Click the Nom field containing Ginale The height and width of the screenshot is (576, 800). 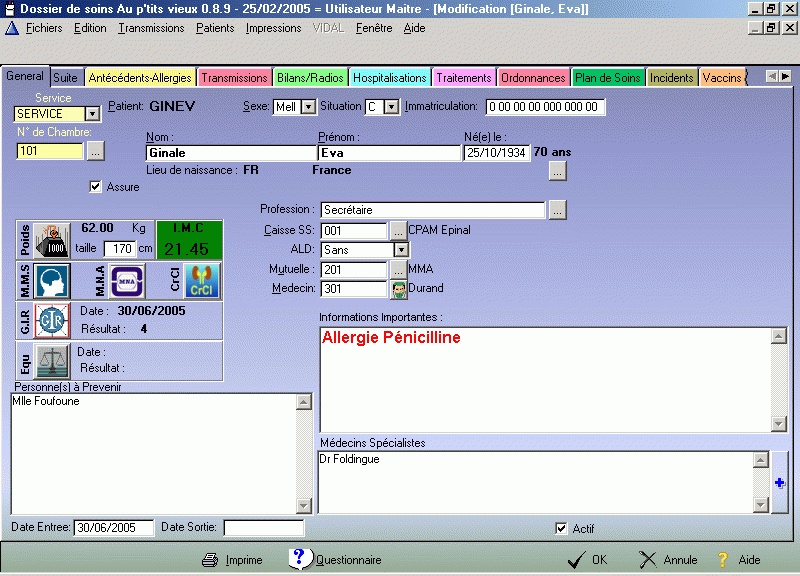coord(231,153)
